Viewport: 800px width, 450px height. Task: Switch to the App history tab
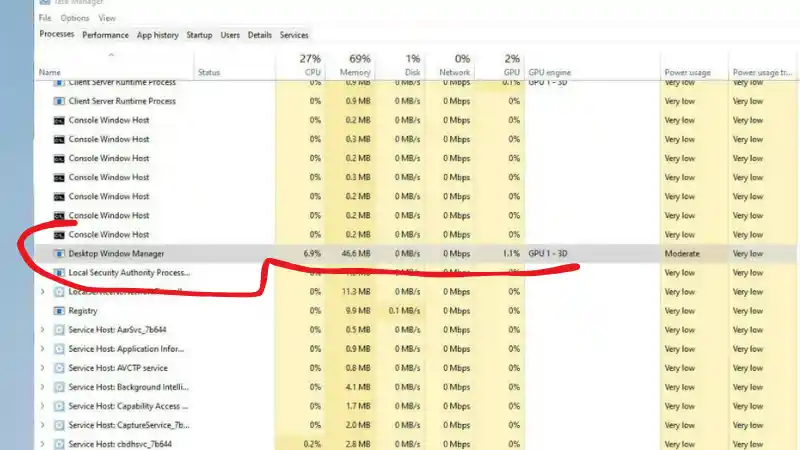[157, 35]
